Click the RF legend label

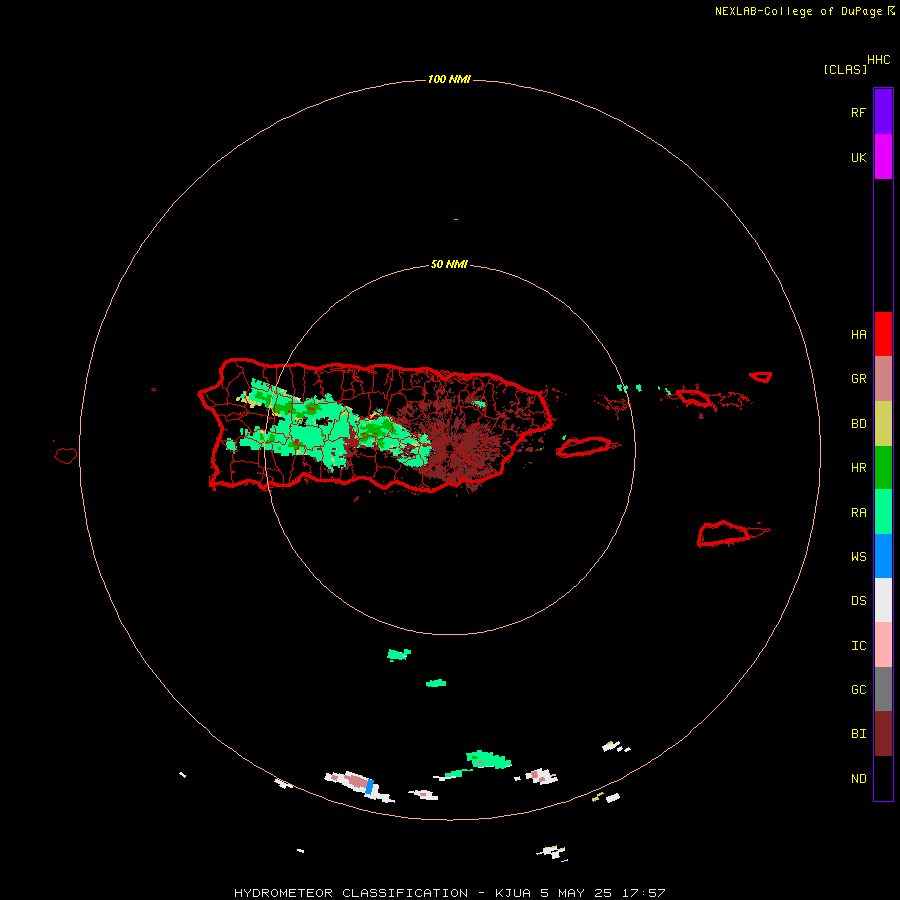pyautogui.click(x=858, y=112)
